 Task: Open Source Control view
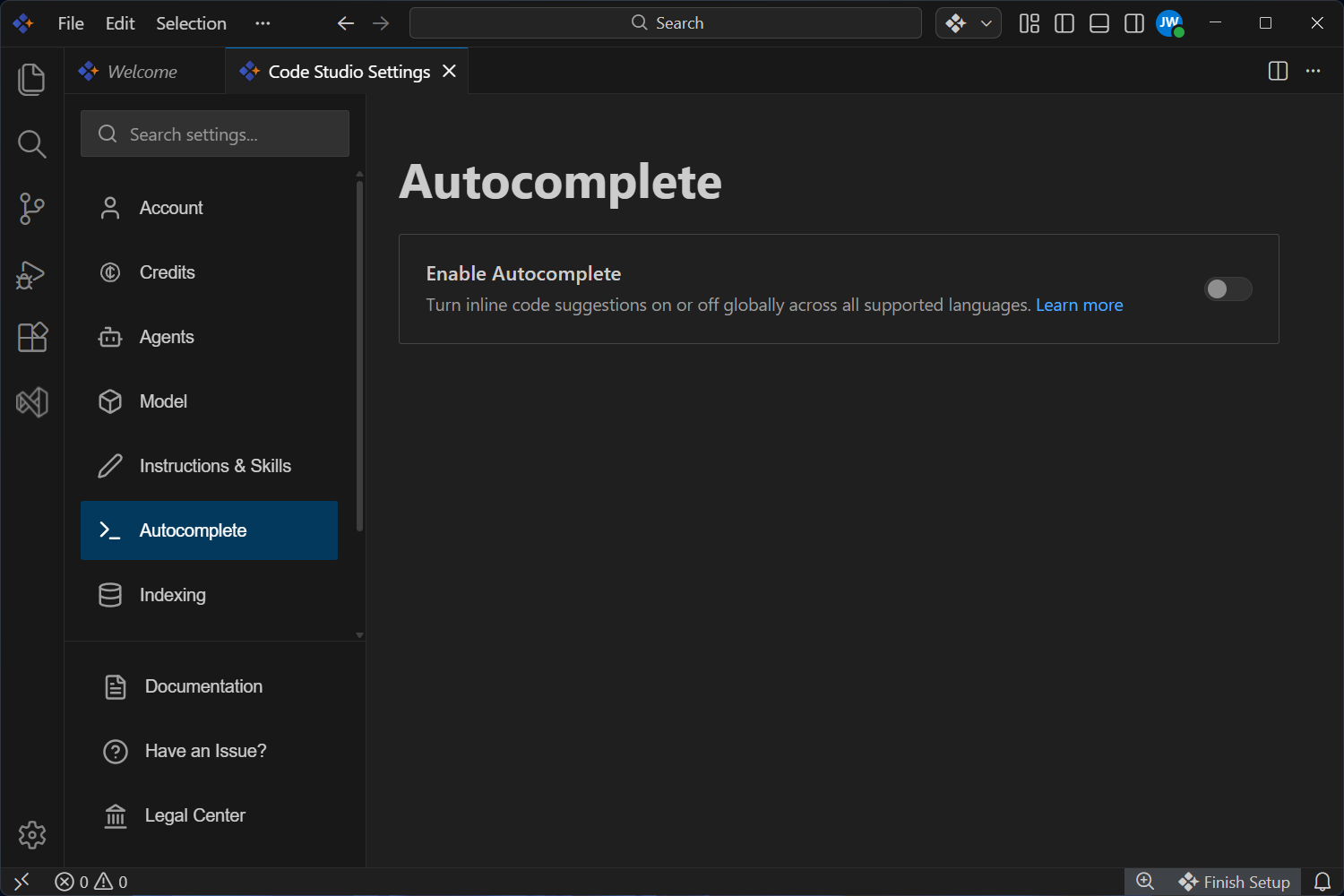point(32,209)
